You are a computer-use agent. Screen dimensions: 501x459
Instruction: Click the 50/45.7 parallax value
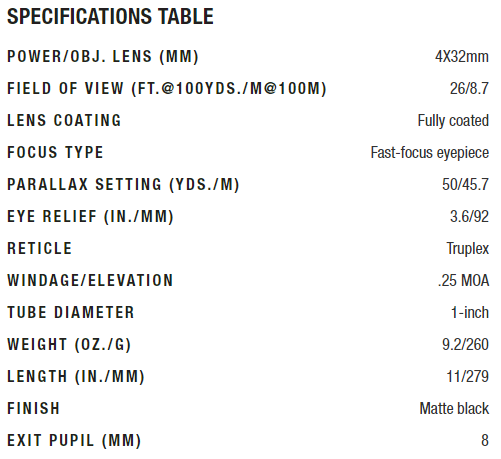pyautogui.click(x=465, y=184)
